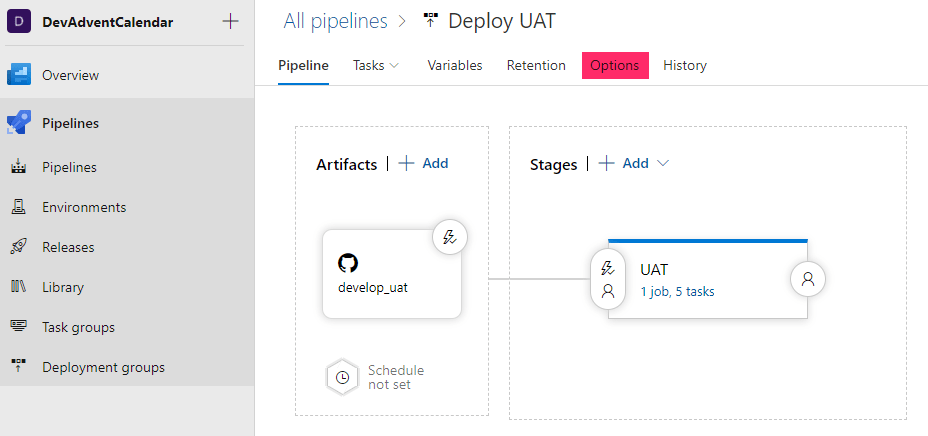
Task: Open Environments in the sidebar
Action: click(84, 207)
